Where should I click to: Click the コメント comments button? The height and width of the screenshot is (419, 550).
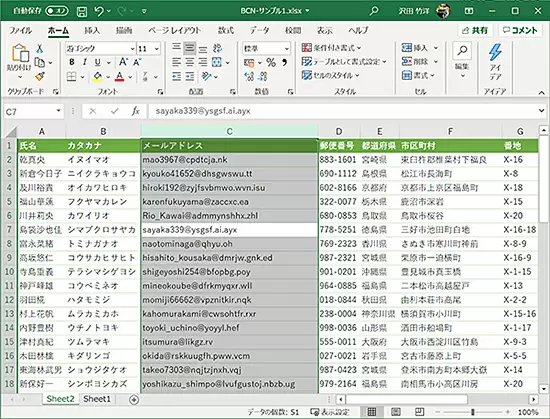520,31
